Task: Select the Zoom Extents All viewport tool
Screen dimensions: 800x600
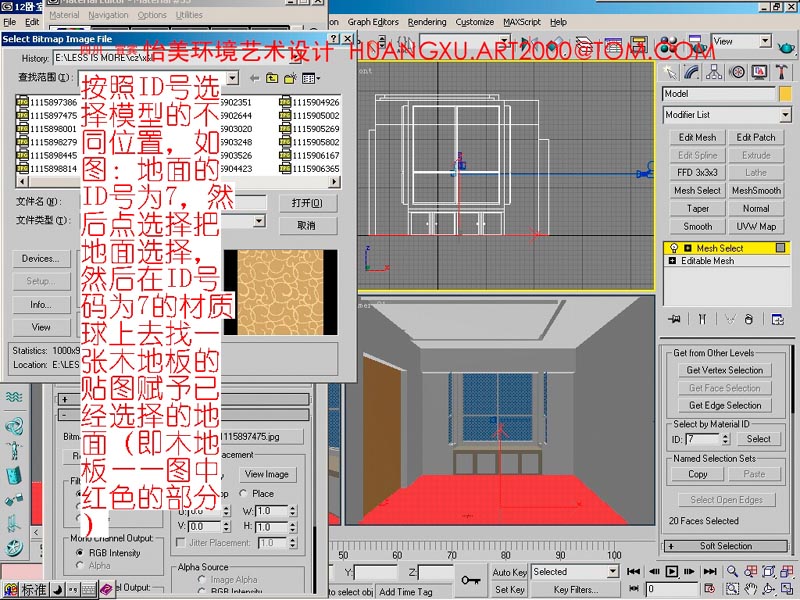Action: coord(787,571)
